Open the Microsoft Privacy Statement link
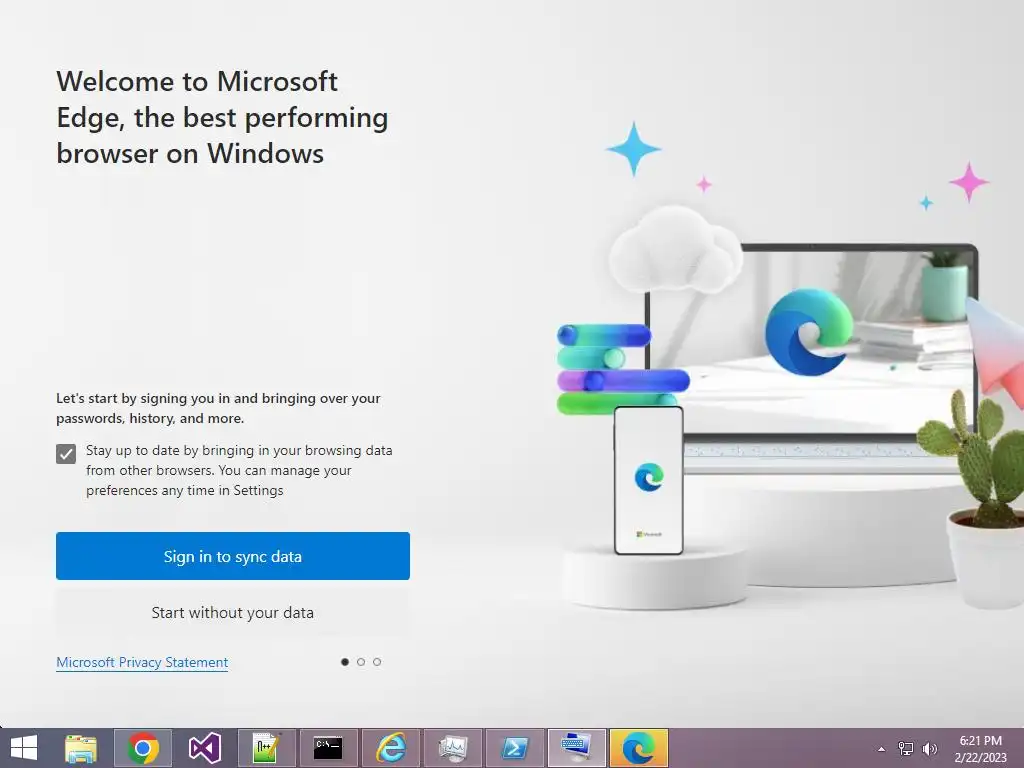The height and width of the screenshot is (768, 1024). tap(142, 662)
